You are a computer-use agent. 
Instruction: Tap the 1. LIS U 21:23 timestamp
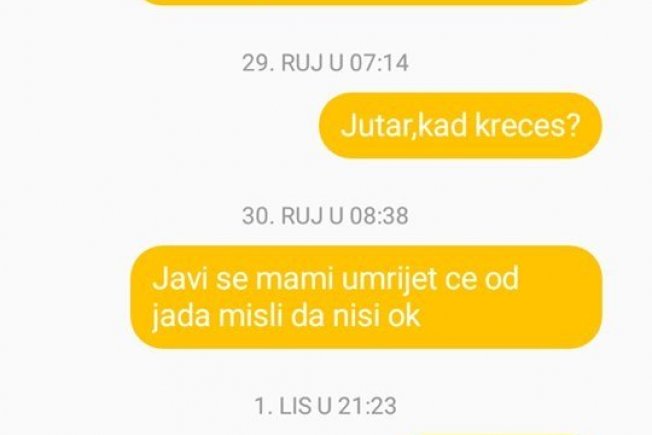click(x=325, y=406)
